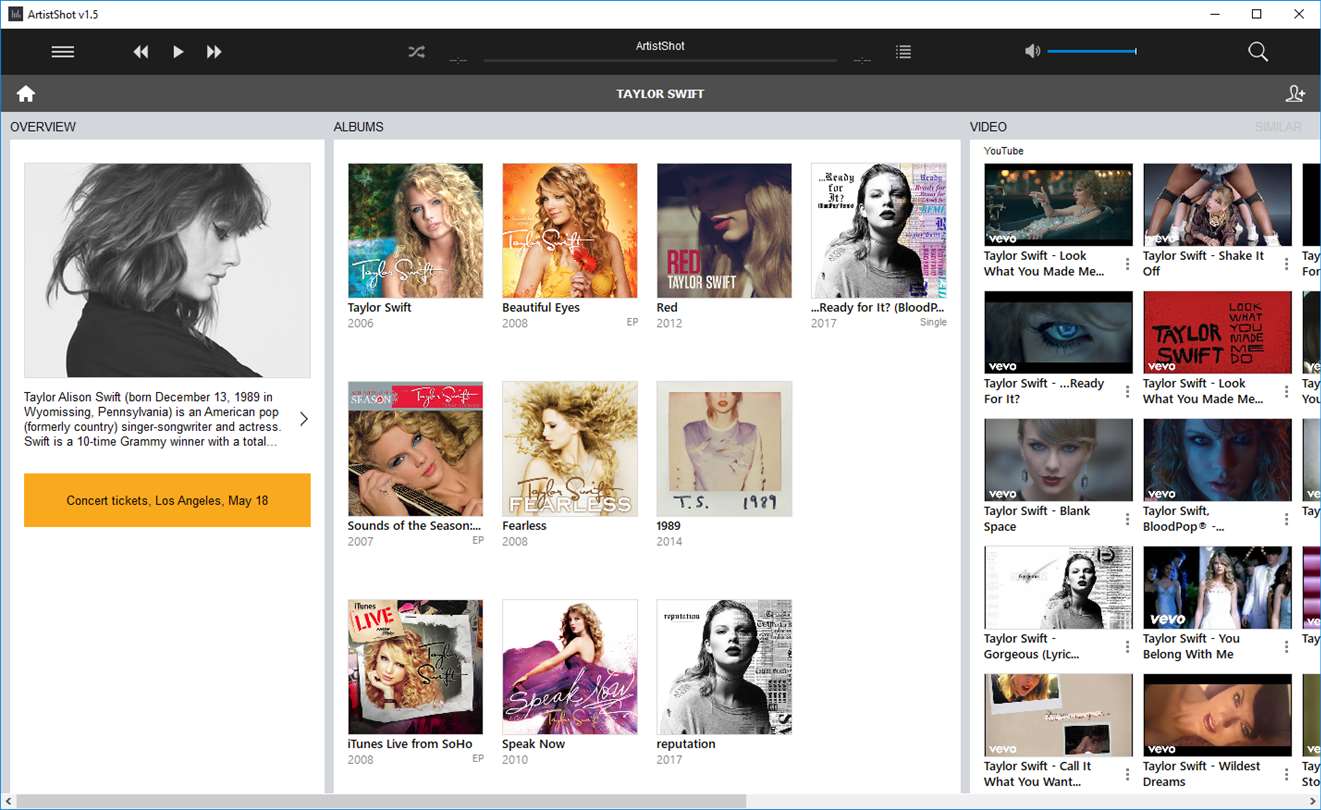
Task: Open options for ...Ready For It? video
Action: (1127, 391)
